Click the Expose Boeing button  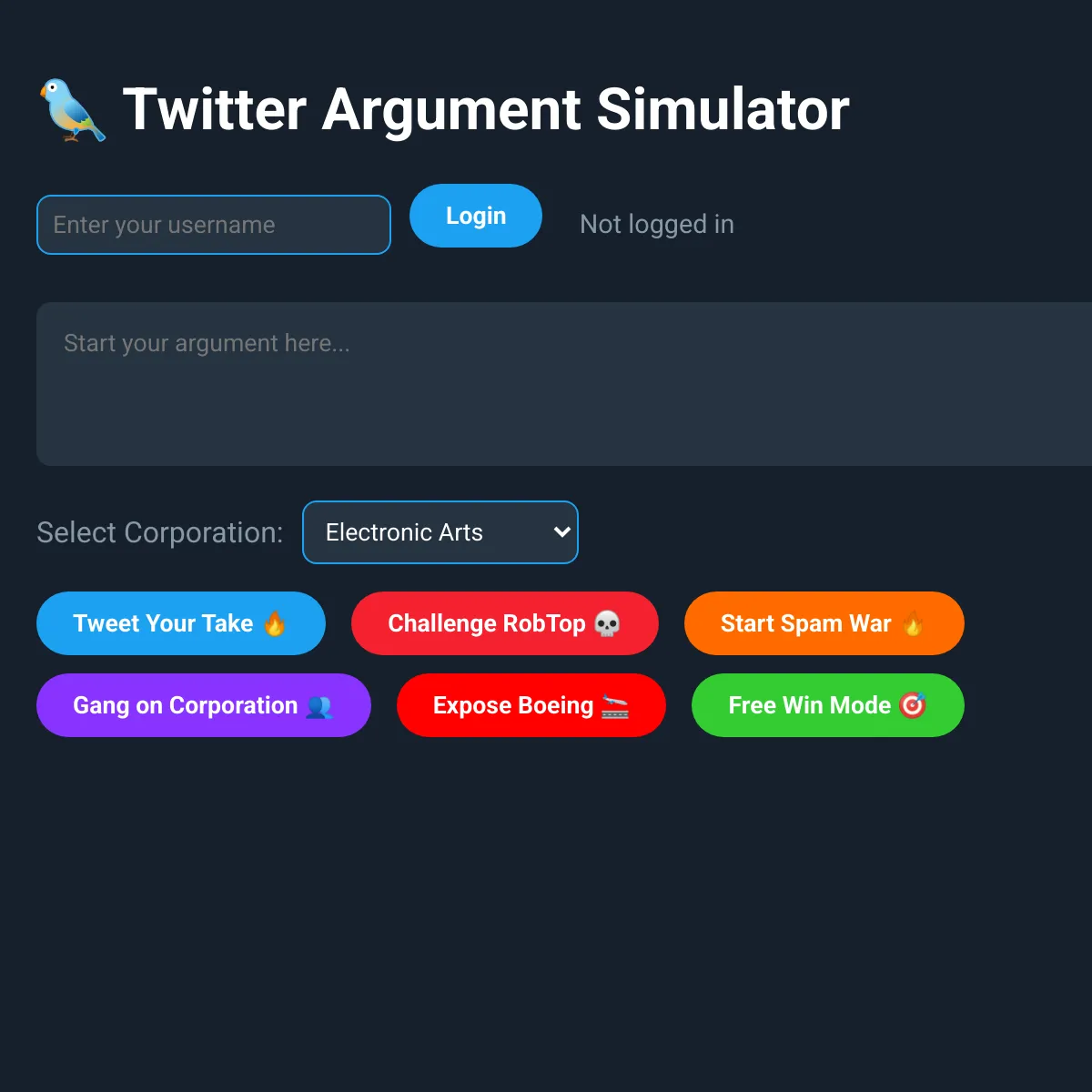(x=531, y=705)
